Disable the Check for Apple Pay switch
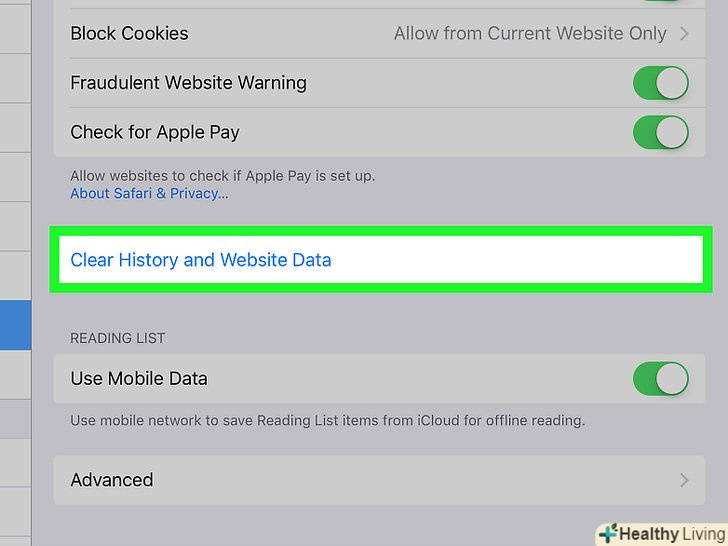 point(660,132)
